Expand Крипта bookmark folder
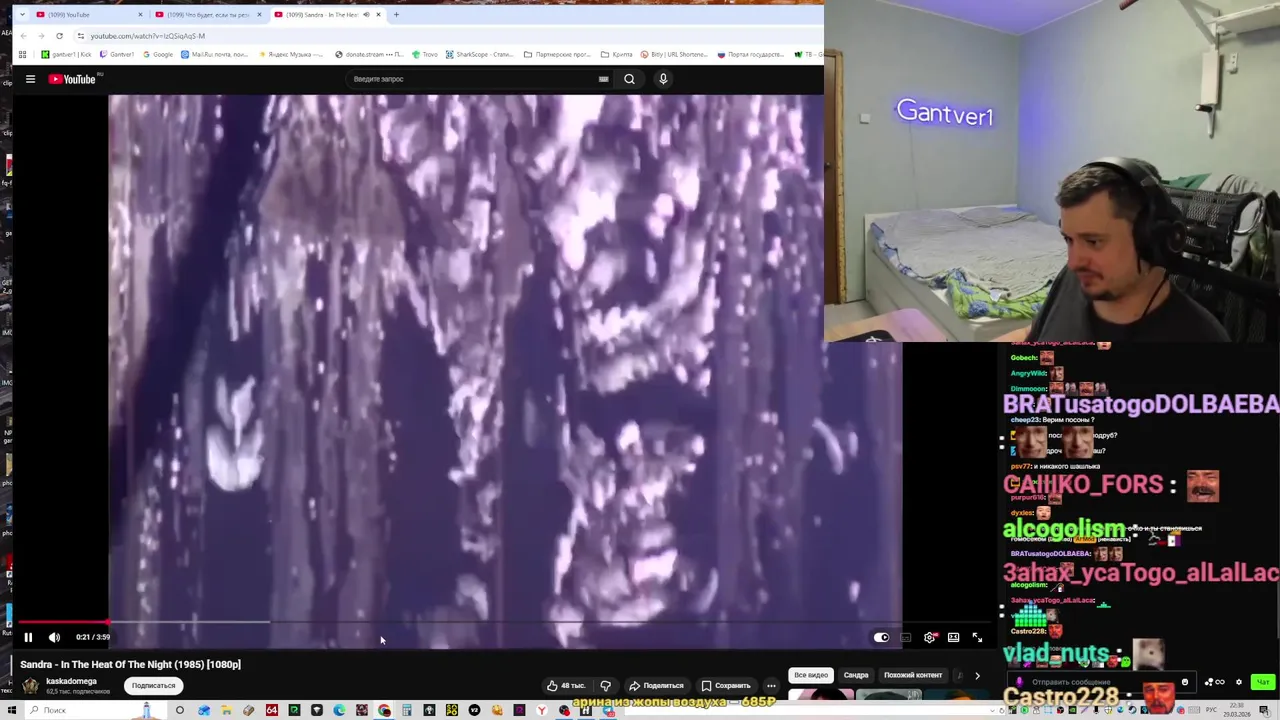Image resolution: width=1280 pixels, height=720 pixels. click(617, 54)
